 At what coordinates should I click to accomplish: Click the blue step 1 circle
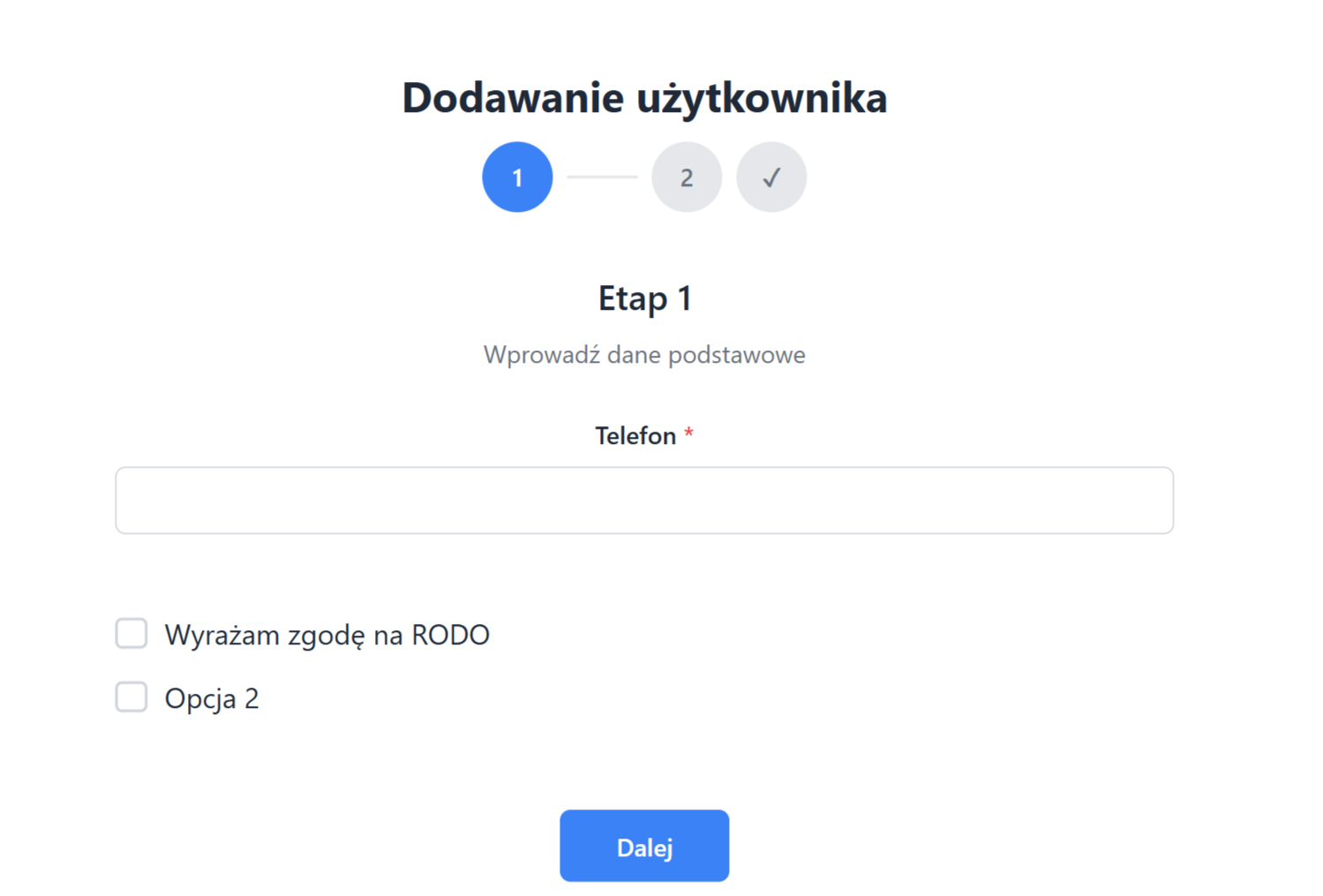click(x=517, y=177)
